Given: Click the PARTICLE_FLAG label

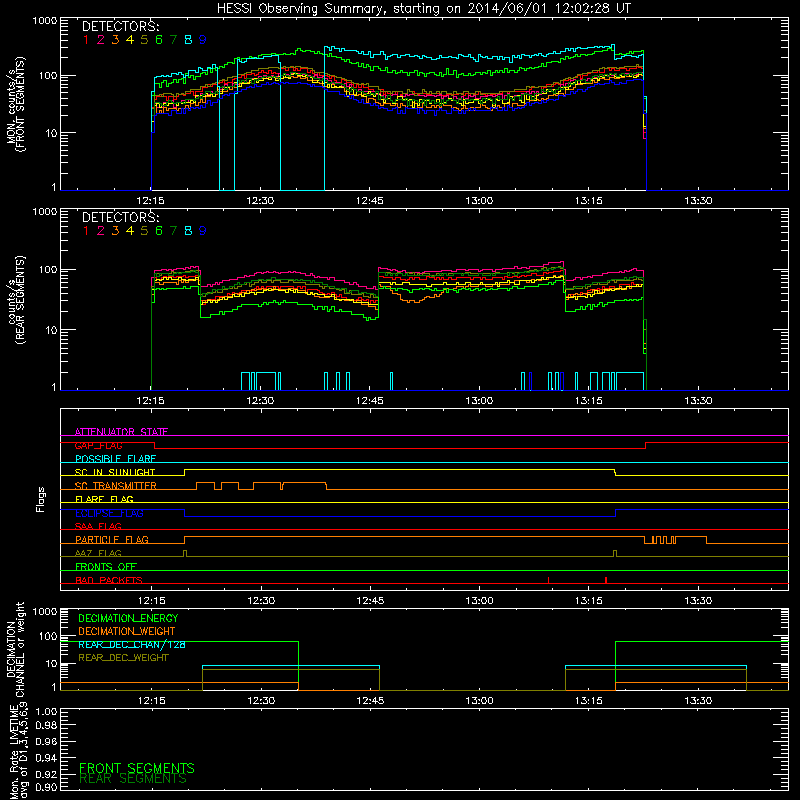Looking at the screenshot, I should 112,539.
